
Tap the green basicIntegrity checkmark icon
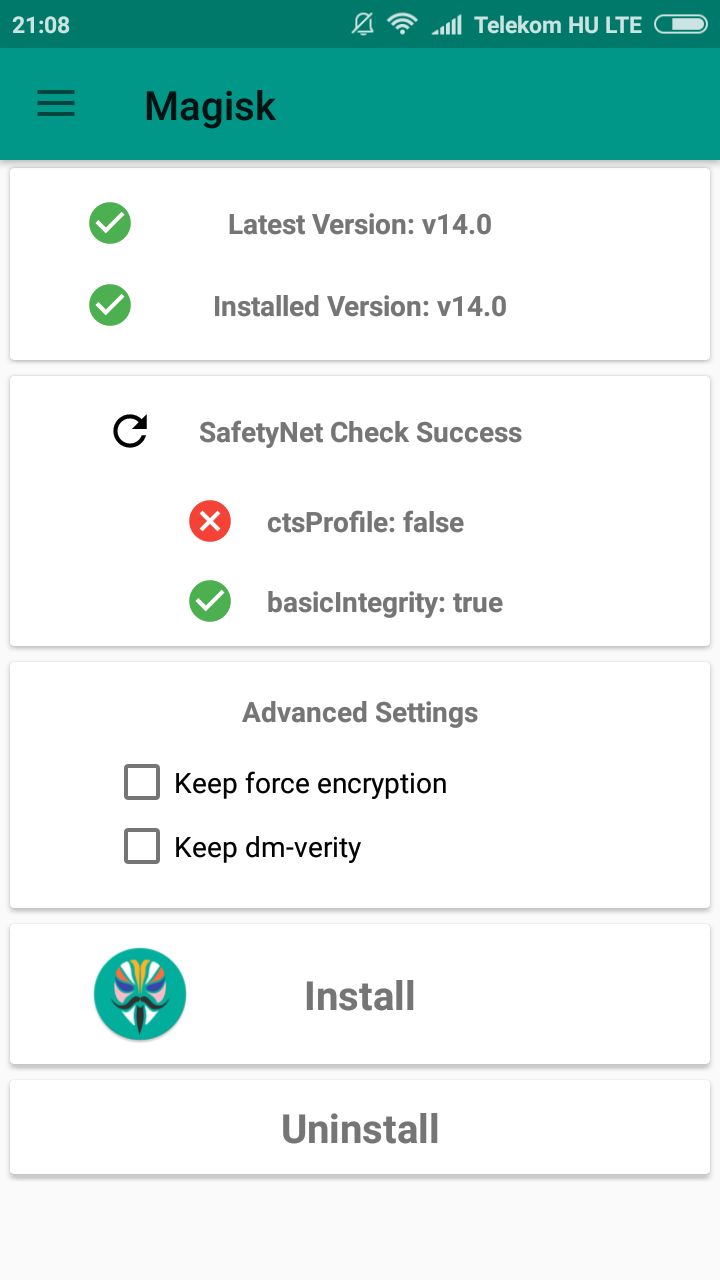(x=210, y=601)
